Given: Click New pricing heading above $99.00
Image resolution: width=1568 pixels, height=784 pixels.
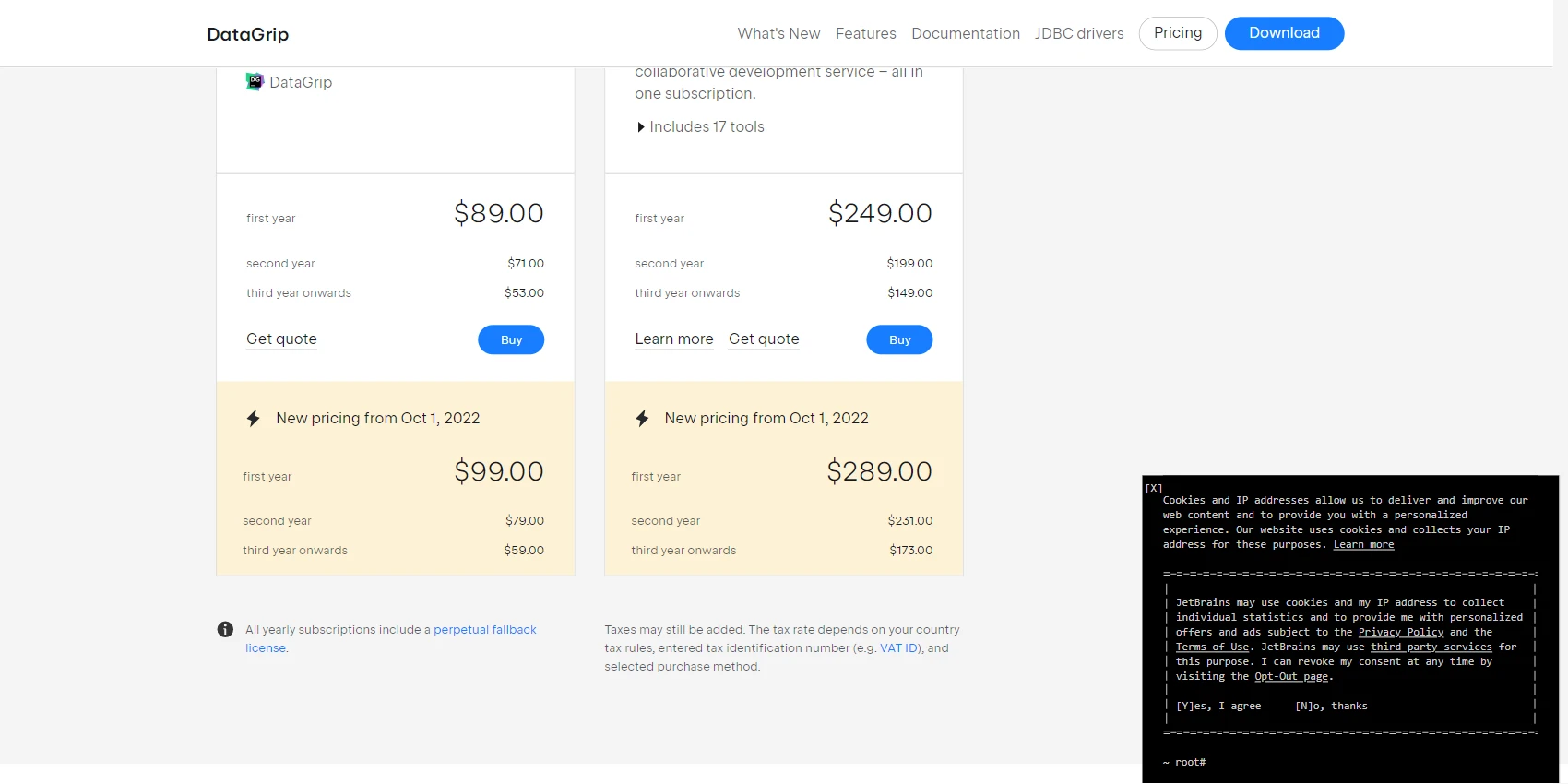Looking at the screenshot, I should click(378, 419).
